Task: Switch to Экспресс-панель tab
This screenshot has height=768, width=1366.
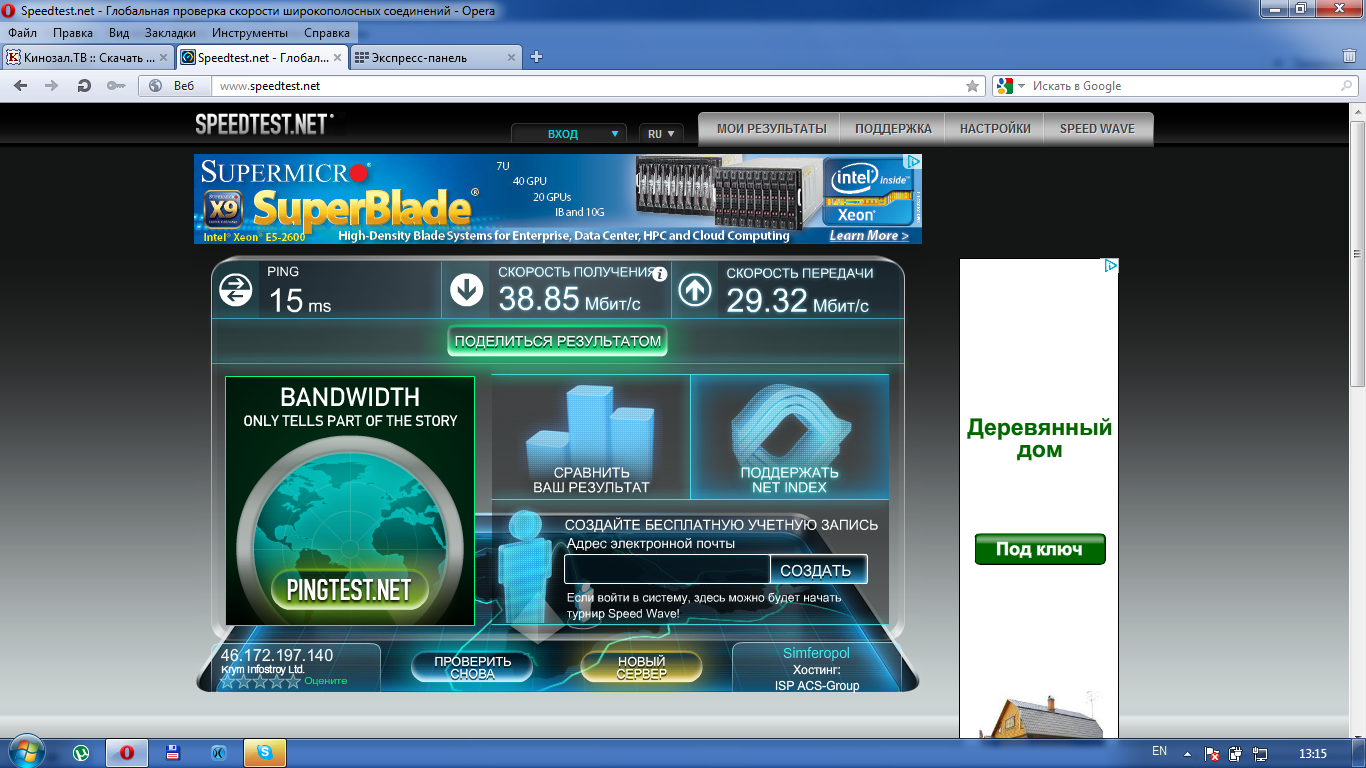Action: tap(436, 57)
